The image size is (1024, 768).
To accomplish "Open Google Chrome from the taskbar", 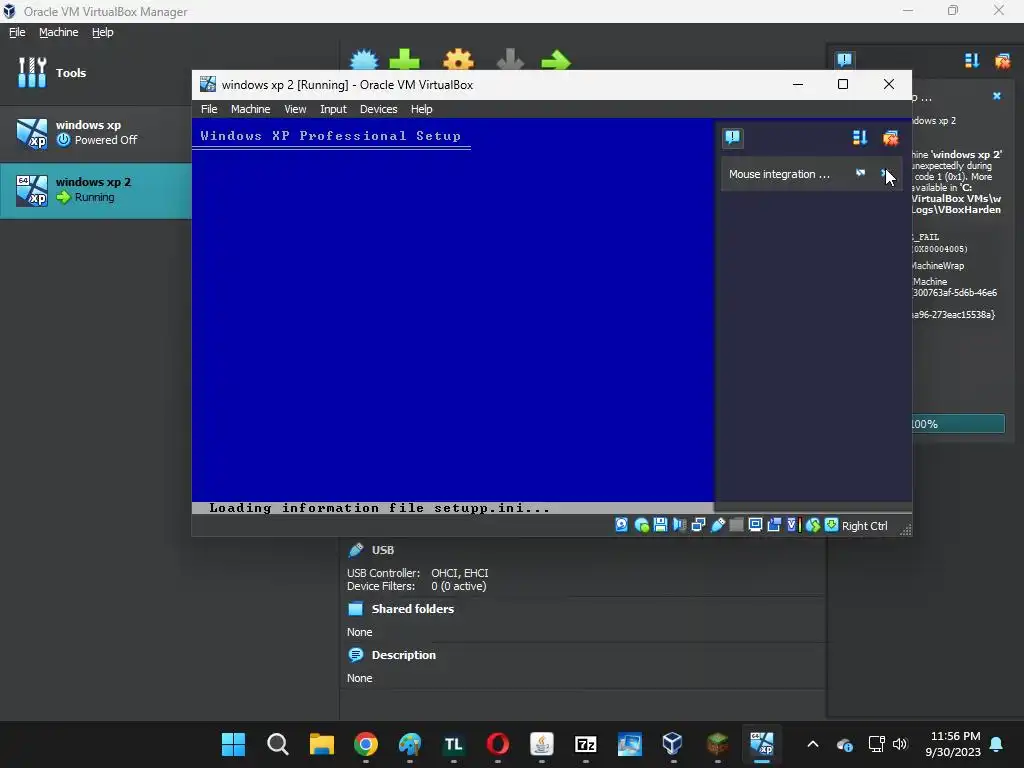I will click(366, 744).
